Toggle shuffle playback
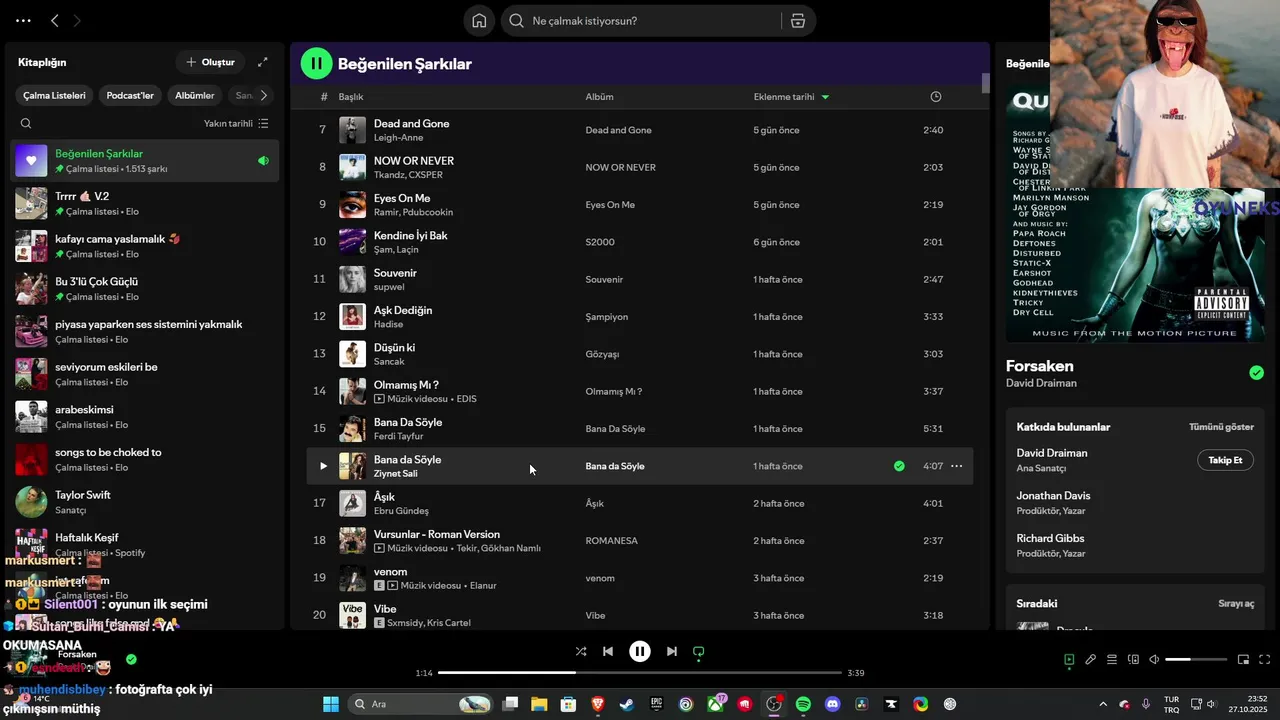 (x=581, y=652)
